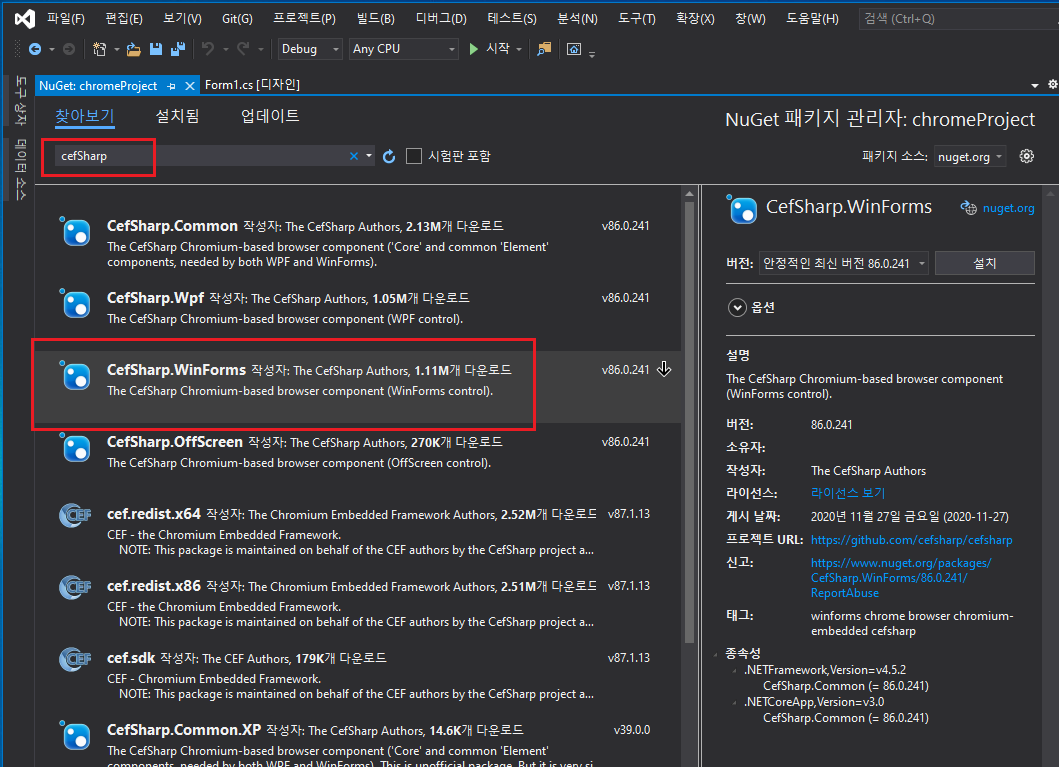1059x767 pixels.
Task: Open the document tab list dropdown arrow
Action: click(x=1035, y=86)
